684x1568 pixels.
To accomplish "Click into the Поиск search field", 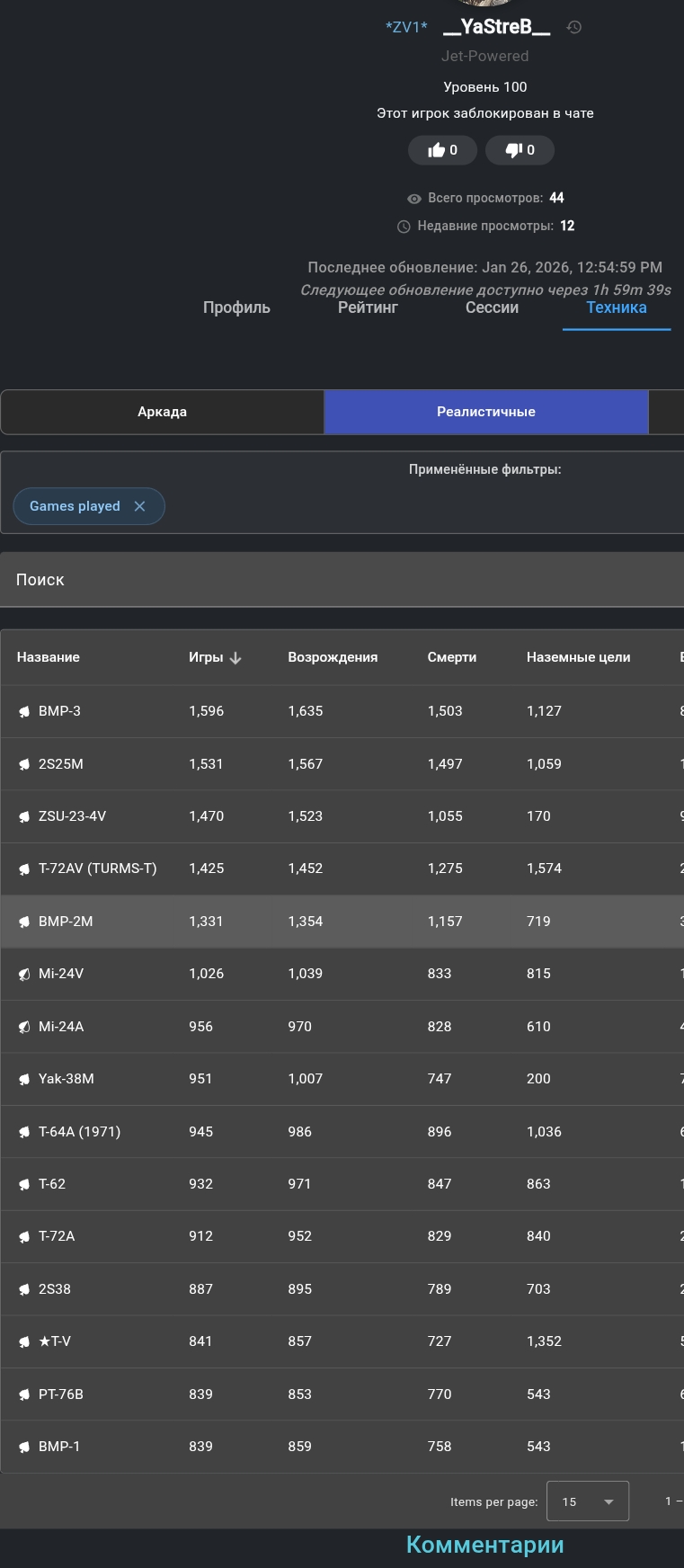I will pos(342,580).
